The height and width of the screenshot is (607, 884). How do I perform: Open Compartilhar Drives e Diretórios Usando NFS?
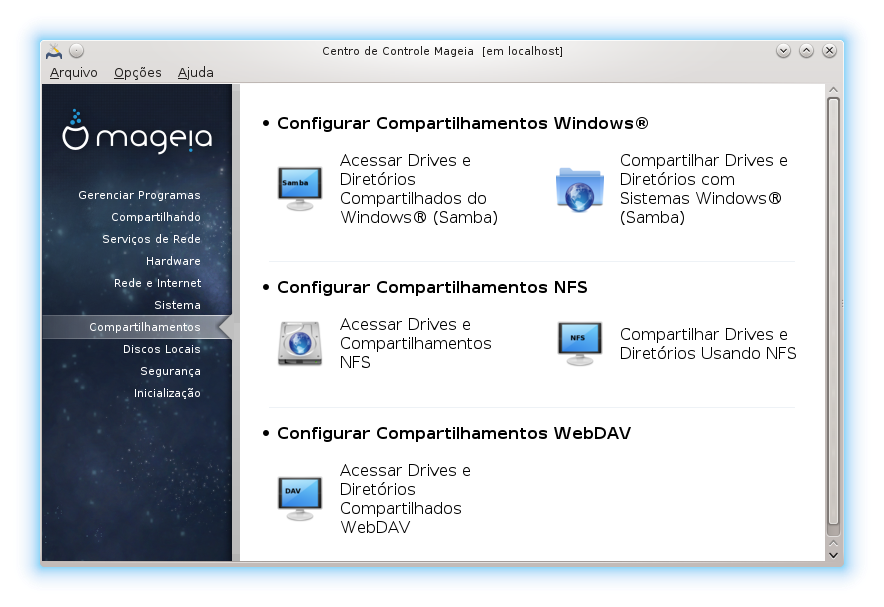click(708, 344)
